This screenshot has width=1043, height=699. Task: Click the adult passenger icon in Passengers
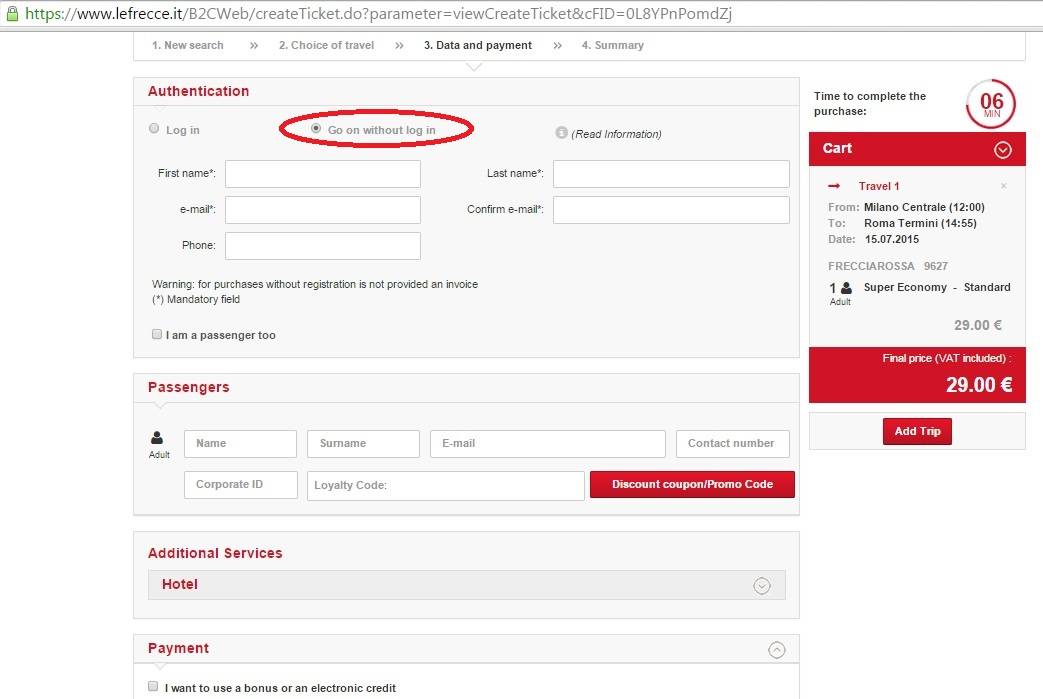click(x=157, y=438)
